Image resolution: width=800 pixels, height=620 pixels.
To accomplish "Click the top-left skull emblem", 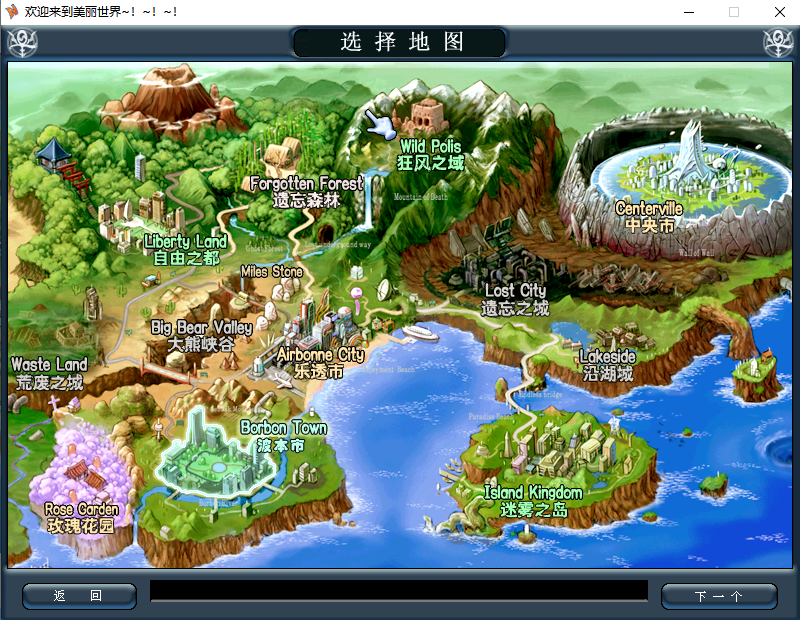I will pos(22,43).
